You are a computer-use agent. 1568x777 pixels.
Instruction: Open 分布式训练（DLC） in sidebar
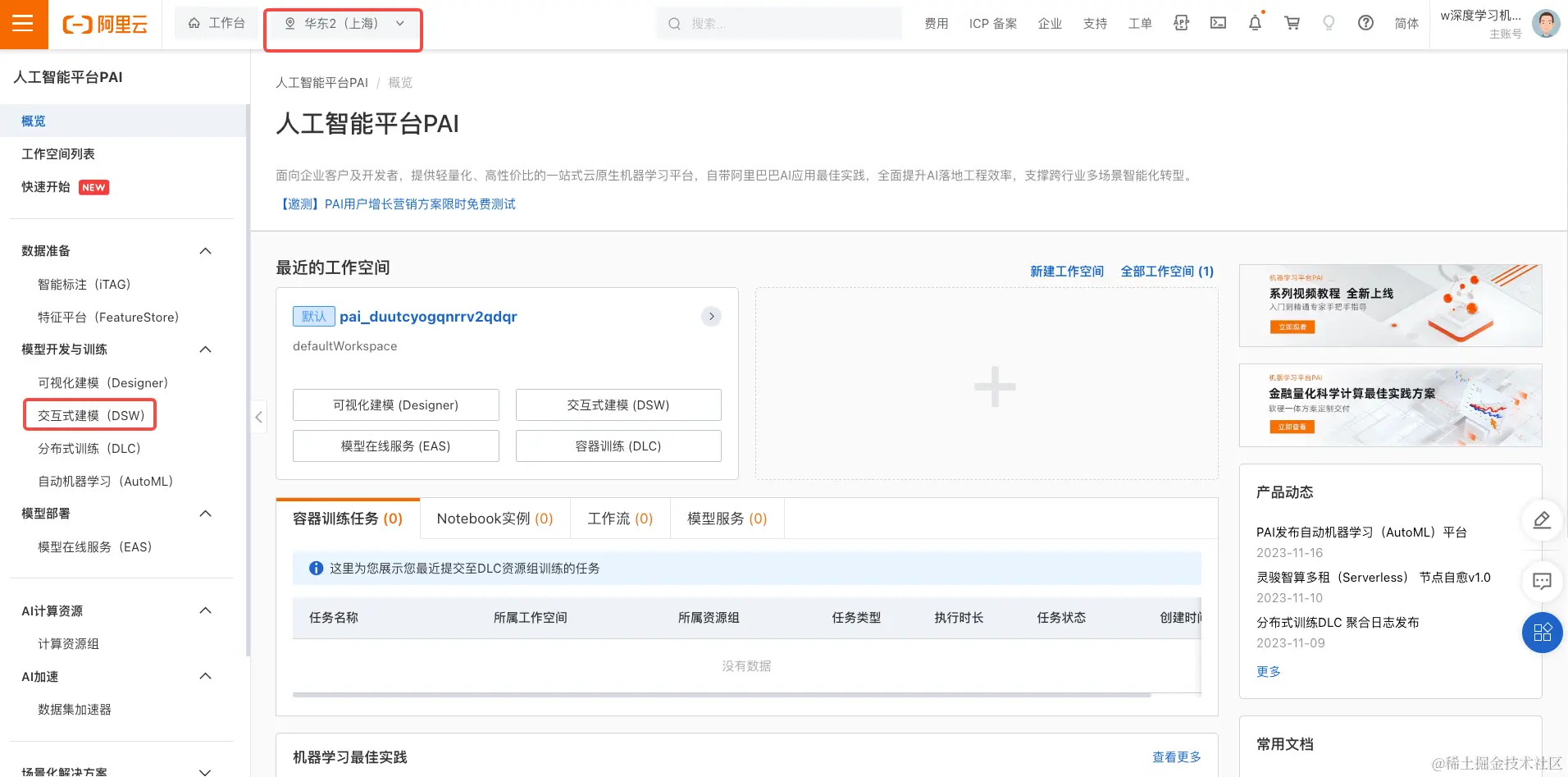89,448
